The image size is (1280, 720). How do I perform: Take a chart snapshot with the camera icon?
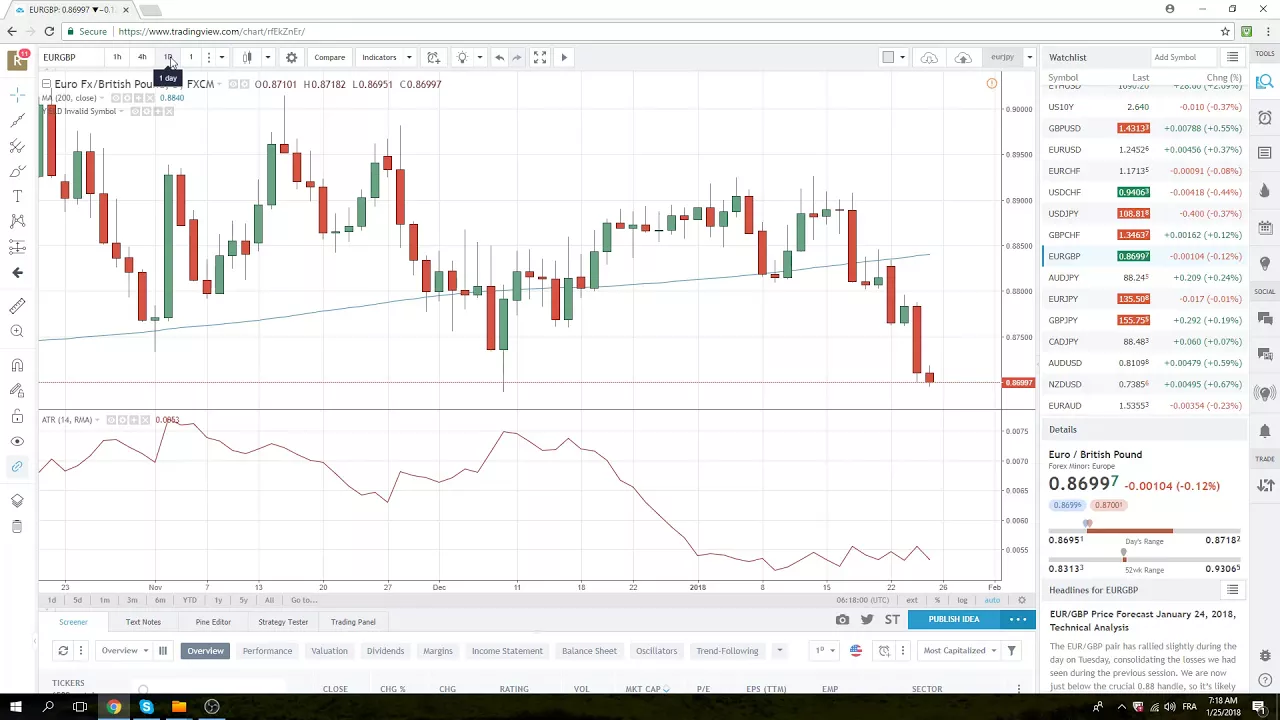[842, 620]
